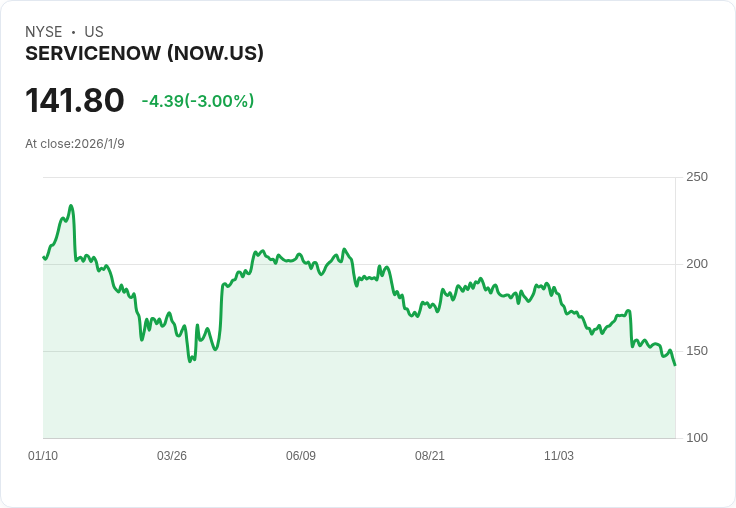Select the 08/21 date on x-axis
736x508 pixels.
430,456
